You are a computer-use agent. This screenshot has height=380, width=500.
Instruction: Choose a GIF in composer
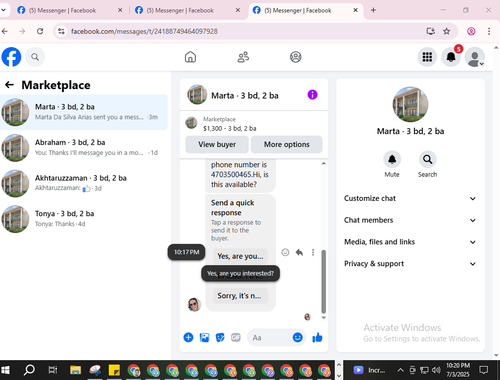[236, 338]
